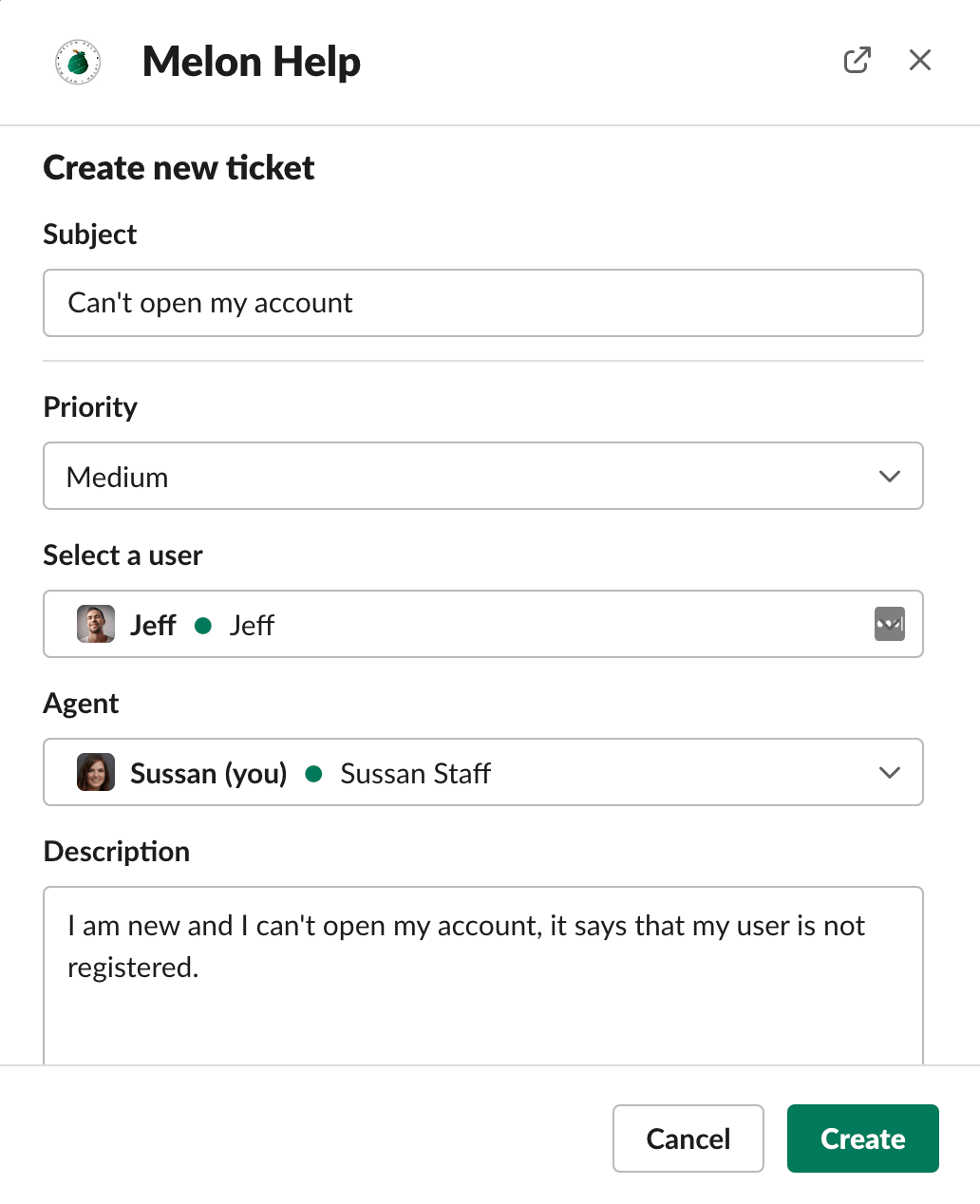This screenshot has height=1204, width=980.
Task: Open the Agent selector showing Sussan Staff
Action: (570, 773)
